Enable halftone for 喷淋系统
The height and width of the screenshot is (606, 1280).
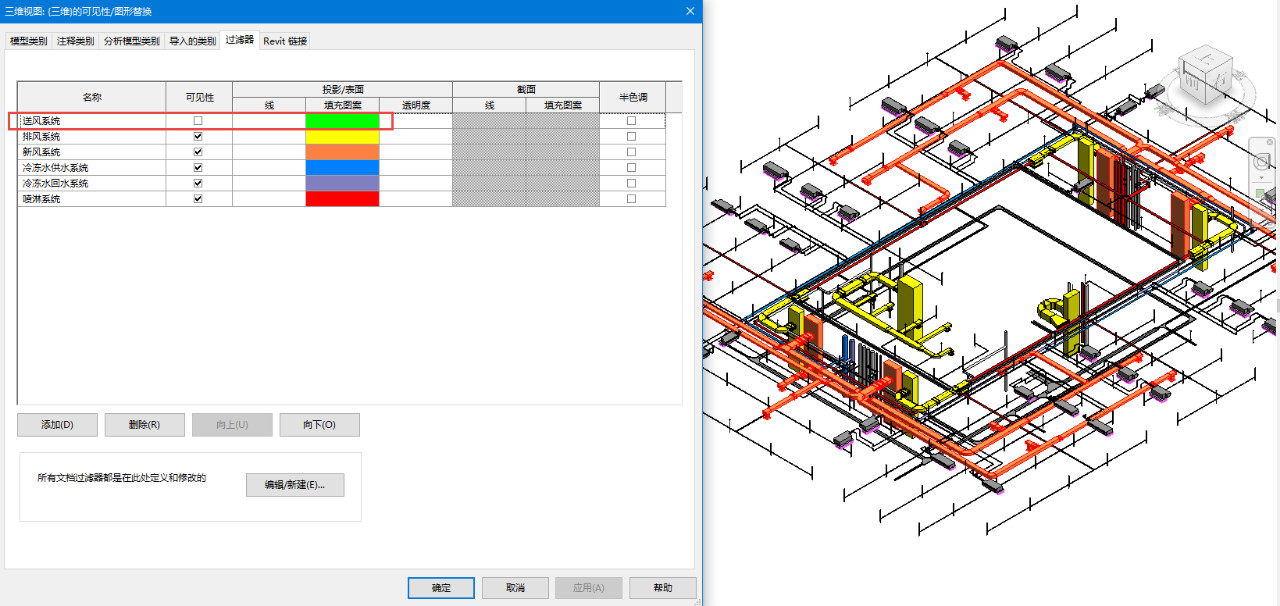click(631, 199)
